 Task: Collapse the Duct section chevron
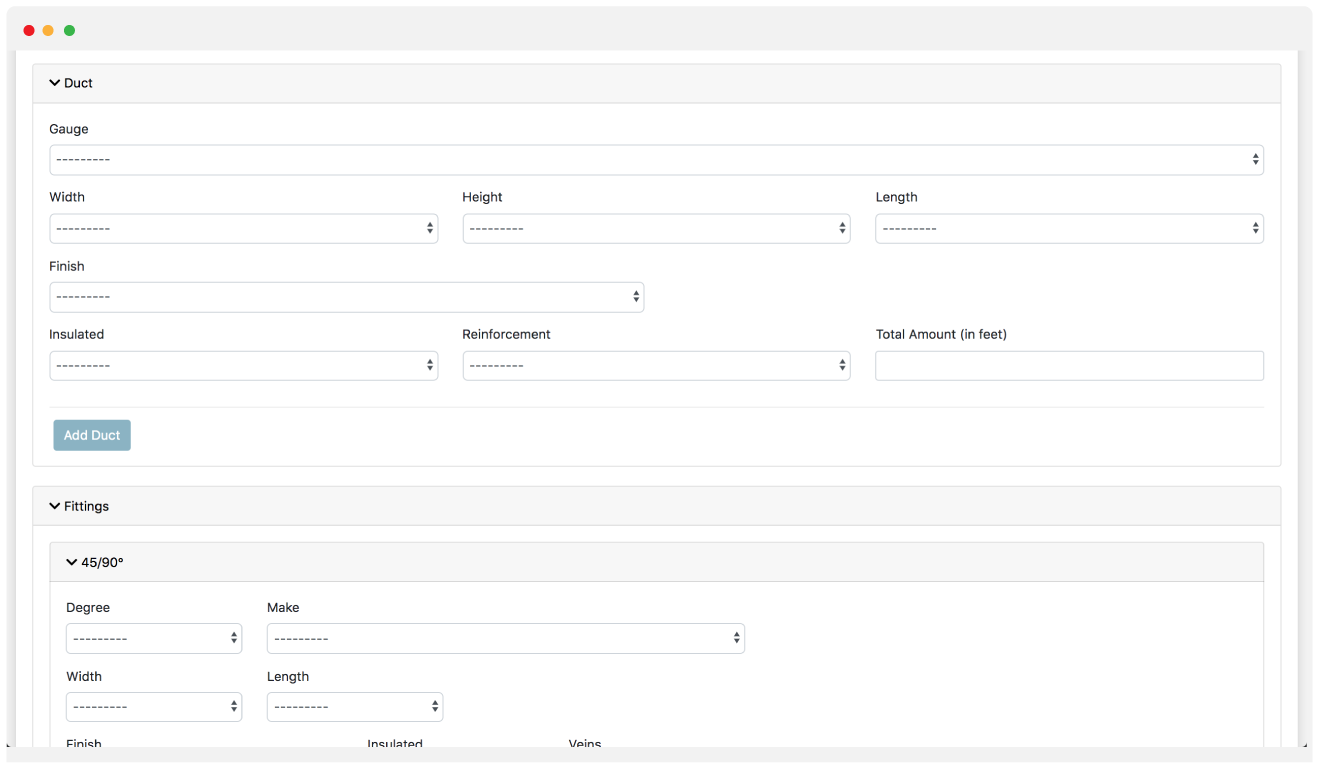[55, 83]
